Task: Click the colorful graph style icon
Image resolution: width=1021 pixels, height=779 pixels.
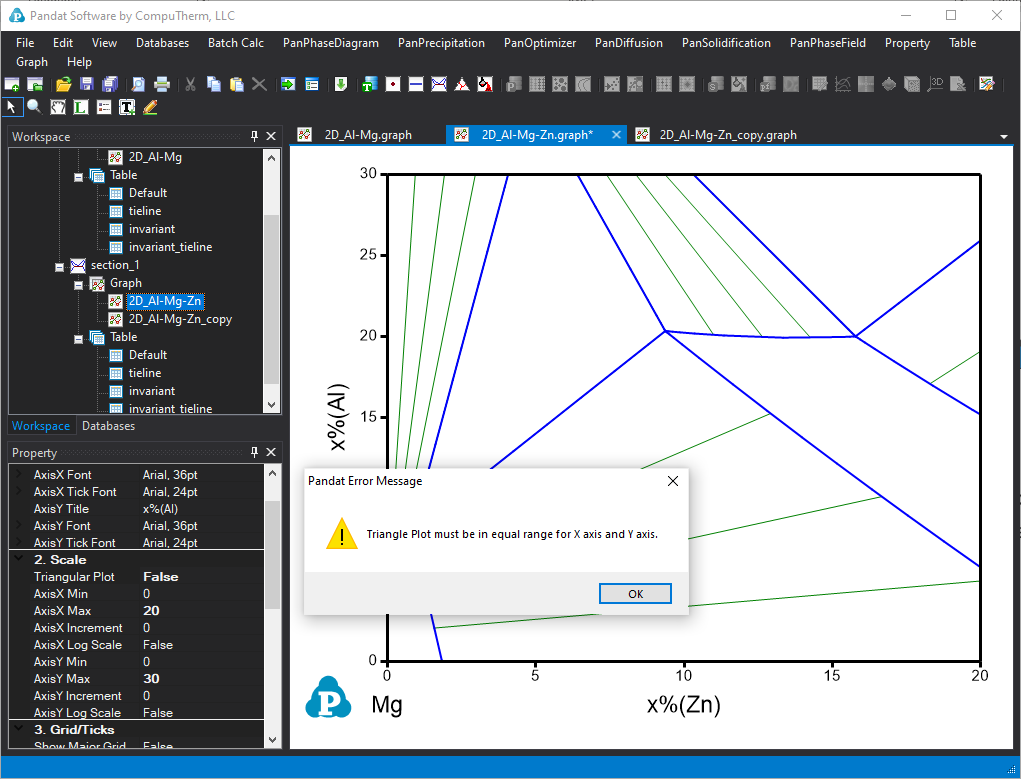Action: click(x=987, y=84)
